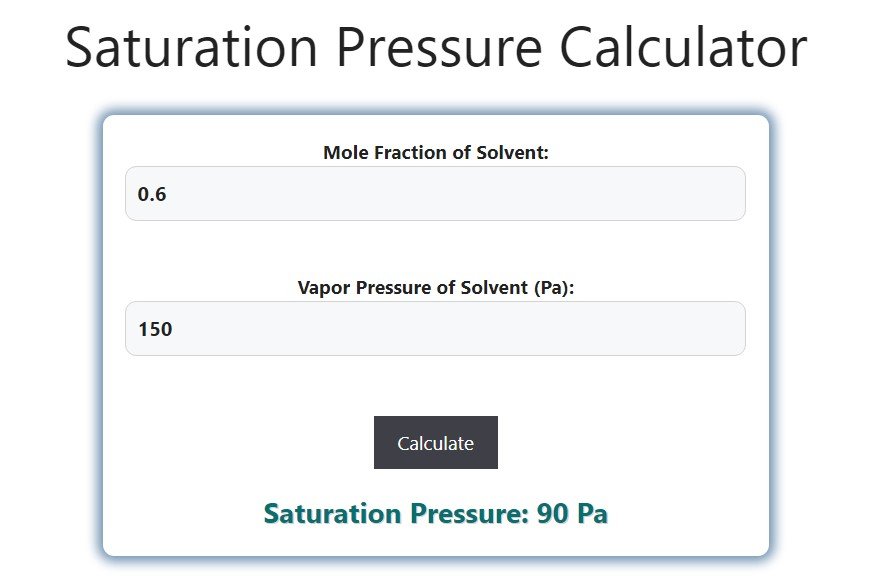This screenshot has width=878, height=586.
Task: Click the Vapor Pressure input field
Action: click(435, 328)
